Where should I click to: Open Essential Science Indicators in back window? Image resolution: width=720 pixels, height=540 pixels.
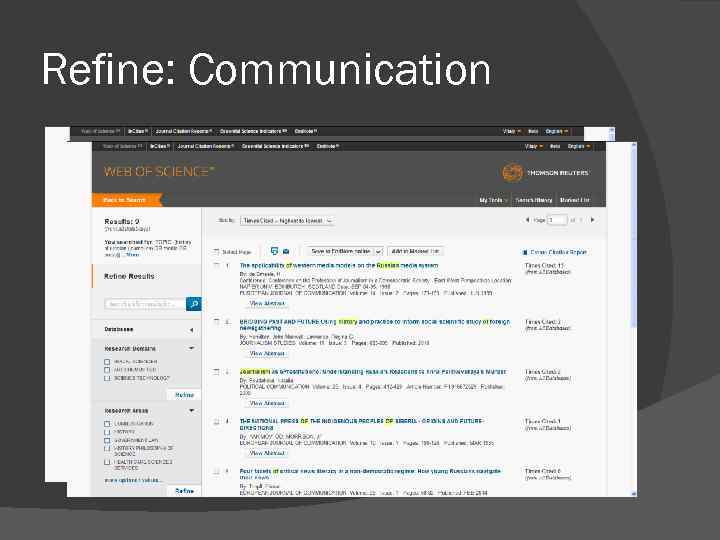pyautogui.click(x=253, y=131)
